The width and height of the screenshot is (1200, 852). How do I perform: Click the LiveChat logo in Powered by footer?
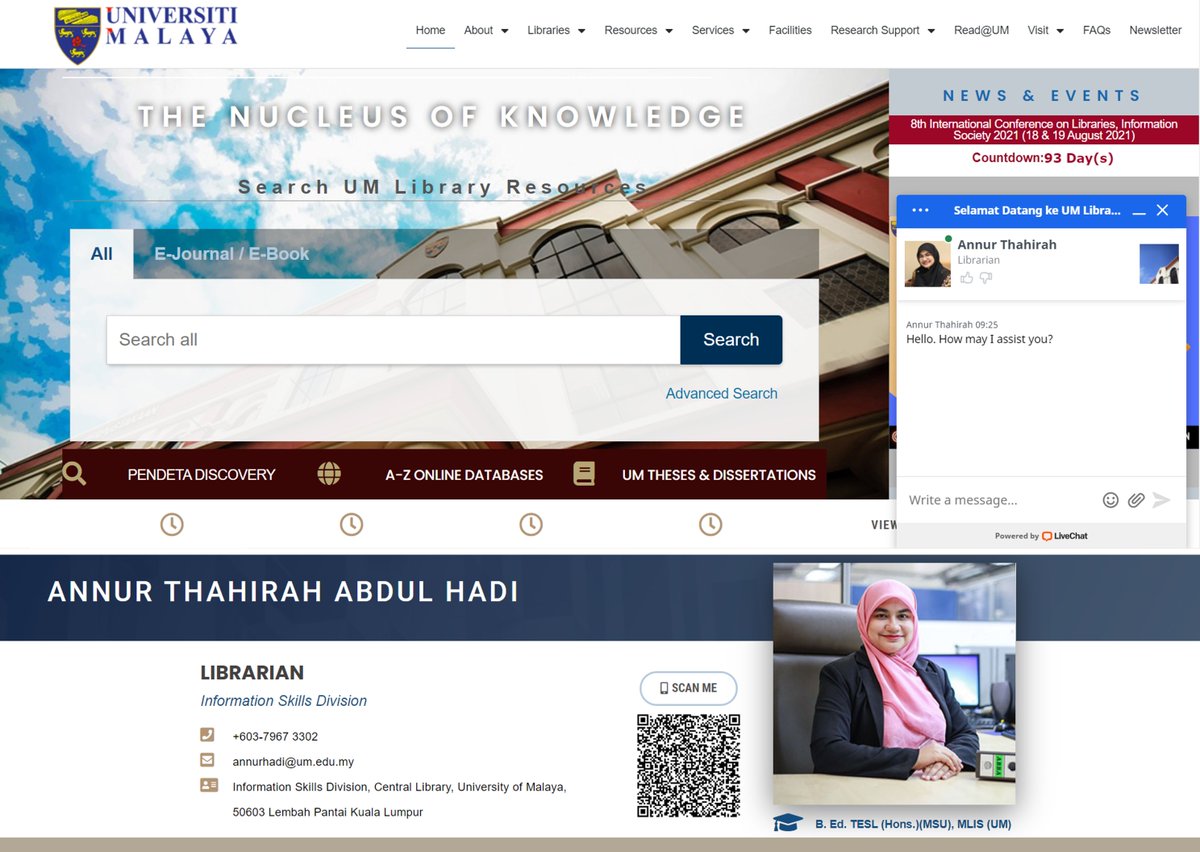(1064, 536)
